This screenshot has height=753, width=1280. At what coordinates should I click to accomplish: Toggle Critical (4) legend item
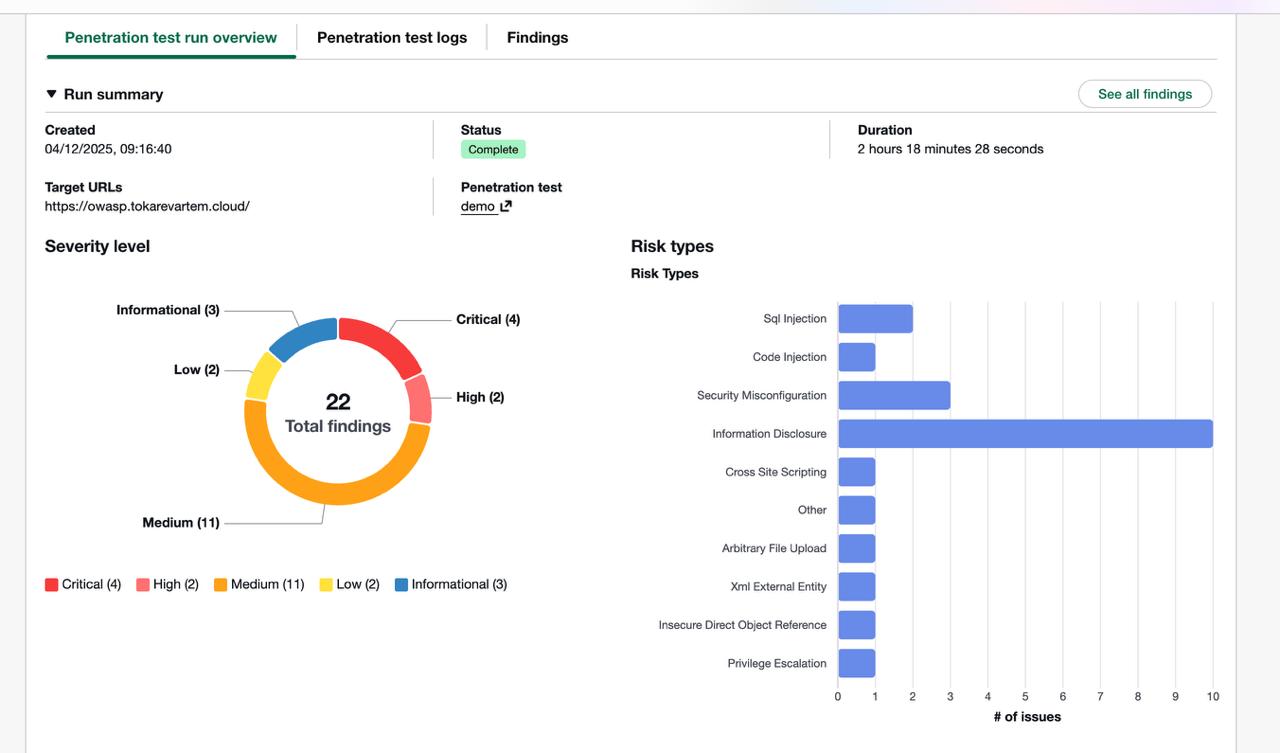point(83,584)
